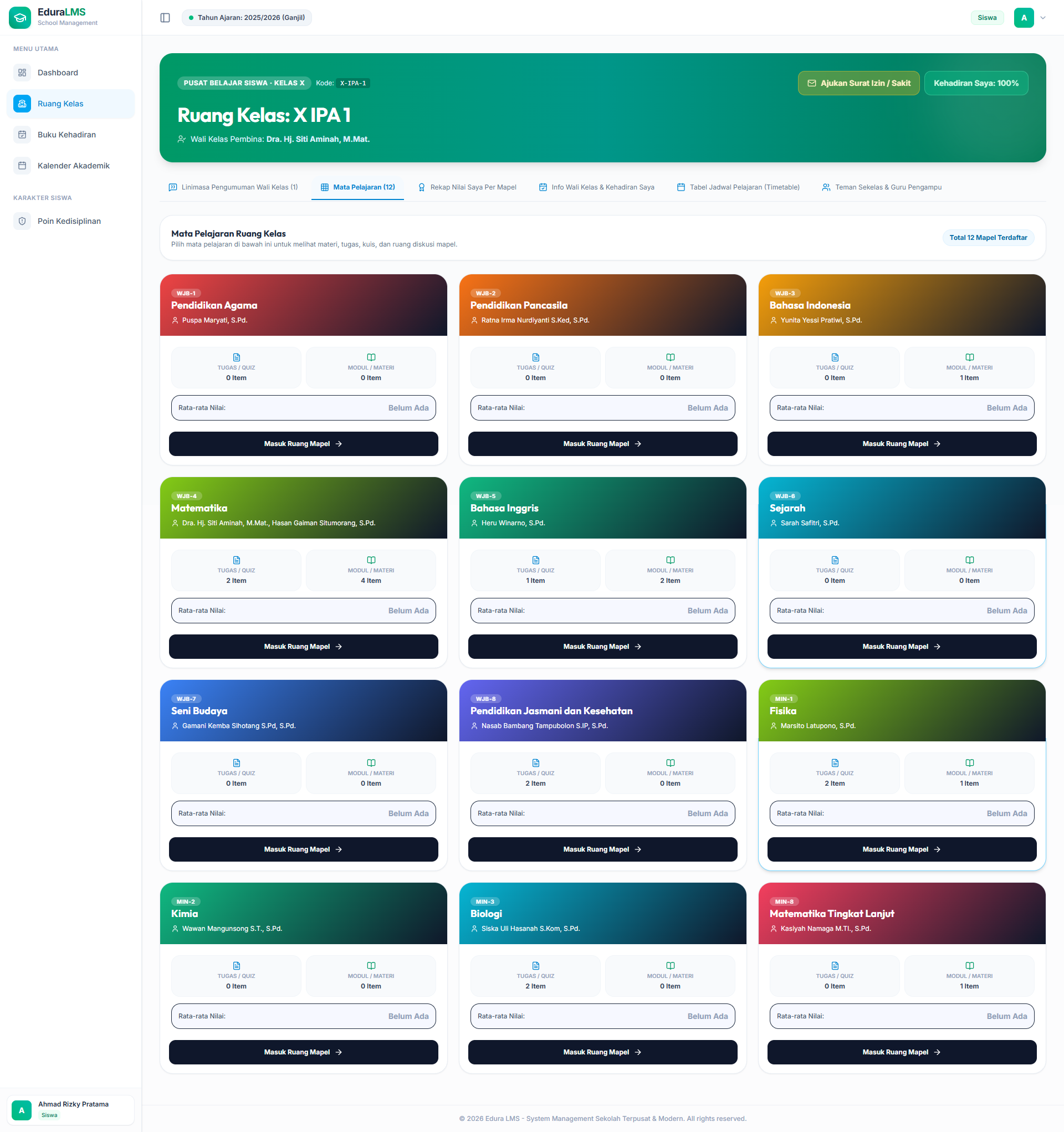Open Rekap Nilai Saya Per Mapel tab
Image resolution: width=1064 pixels, height=1132 pixels.
click(x=467, y=187)
